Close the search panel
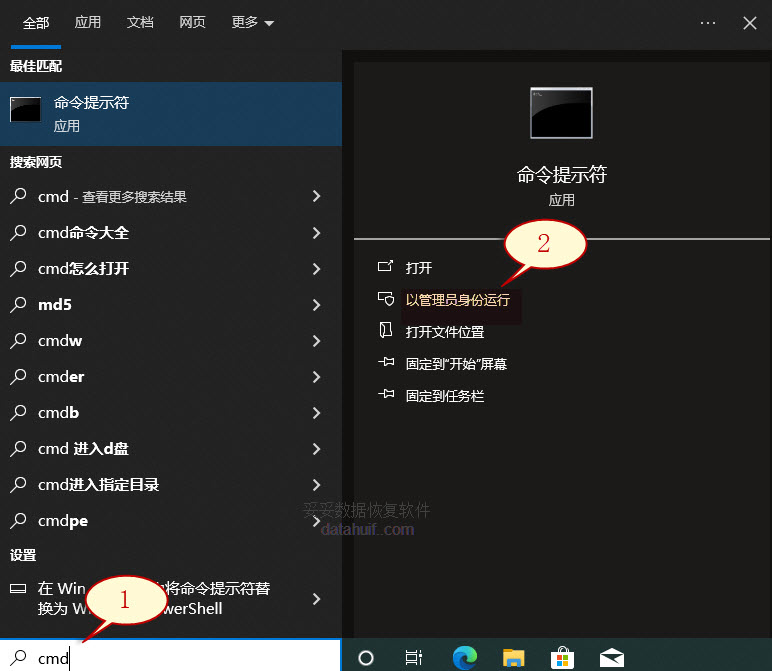 coord(750,23)
